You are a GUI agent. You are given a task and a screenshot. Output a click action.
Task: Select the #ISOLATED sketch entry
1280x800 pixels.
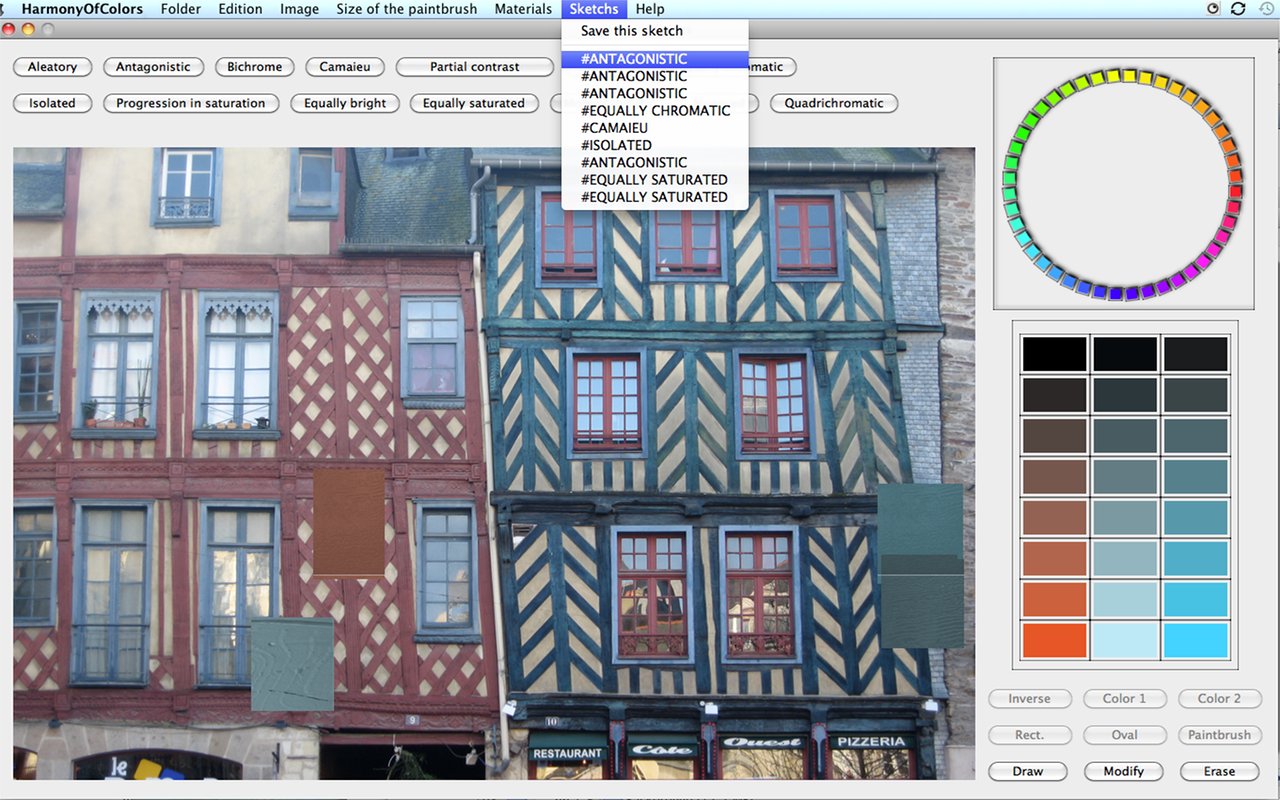click(x=616, y=145)
